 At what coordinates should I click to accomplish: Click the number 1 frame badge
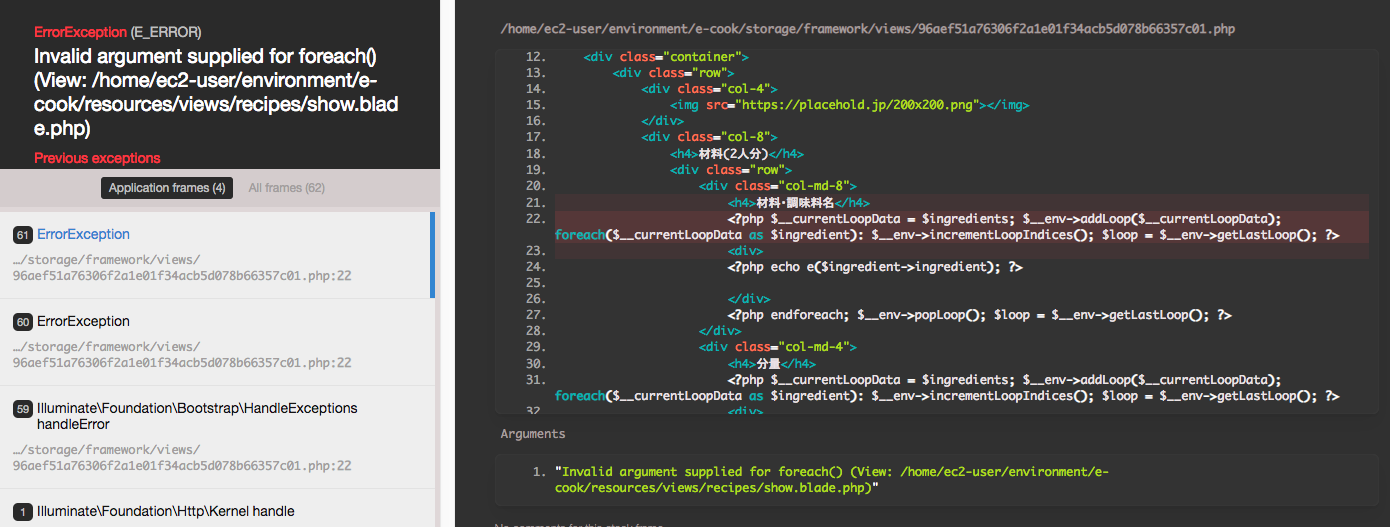(x=22, y=512)
